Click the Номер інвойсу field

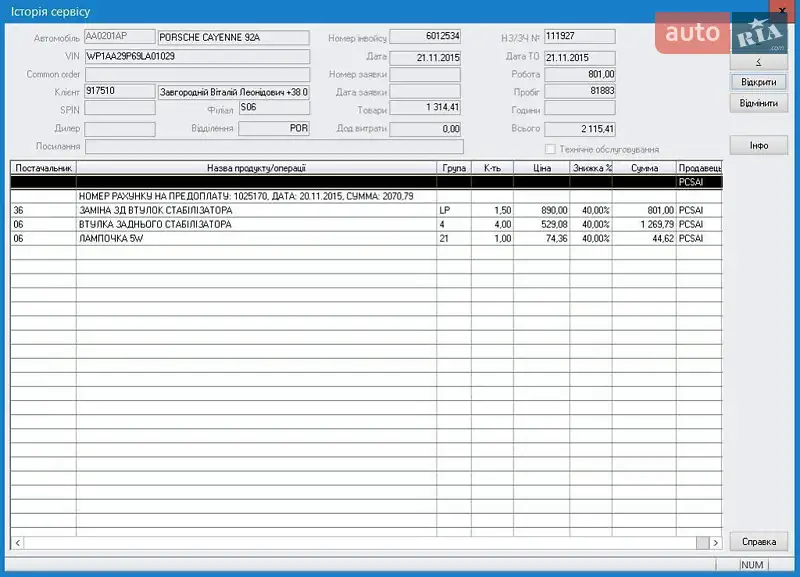(424, 37)
